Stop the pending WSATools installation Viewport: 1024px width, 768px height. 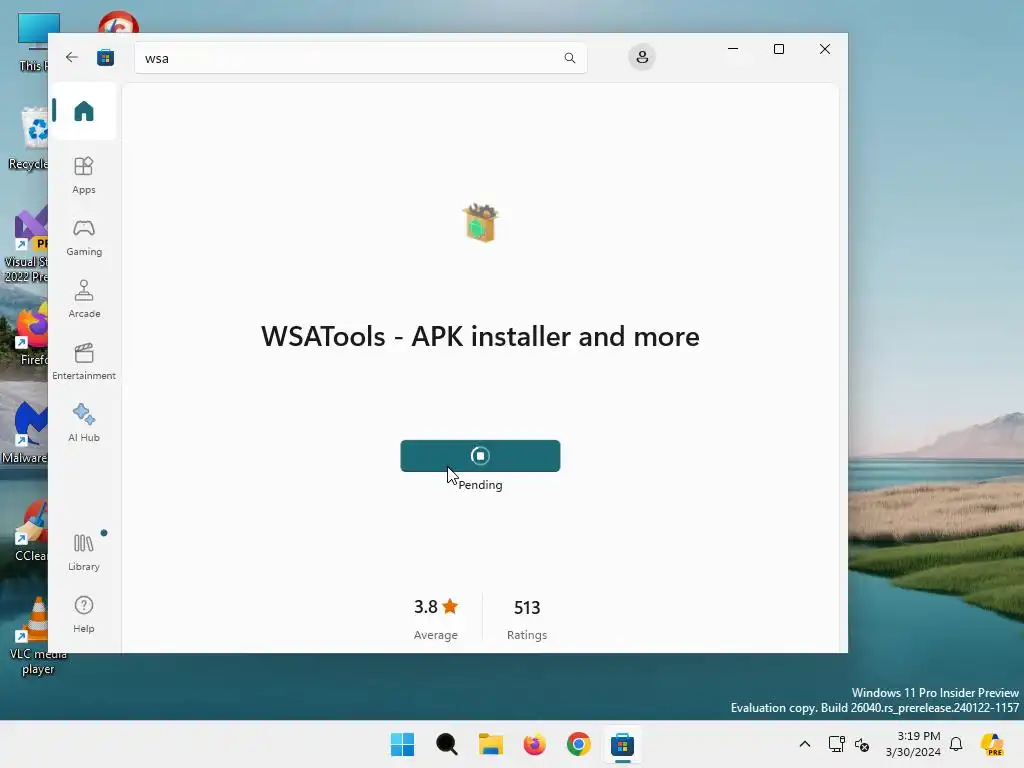click(480, 456)
